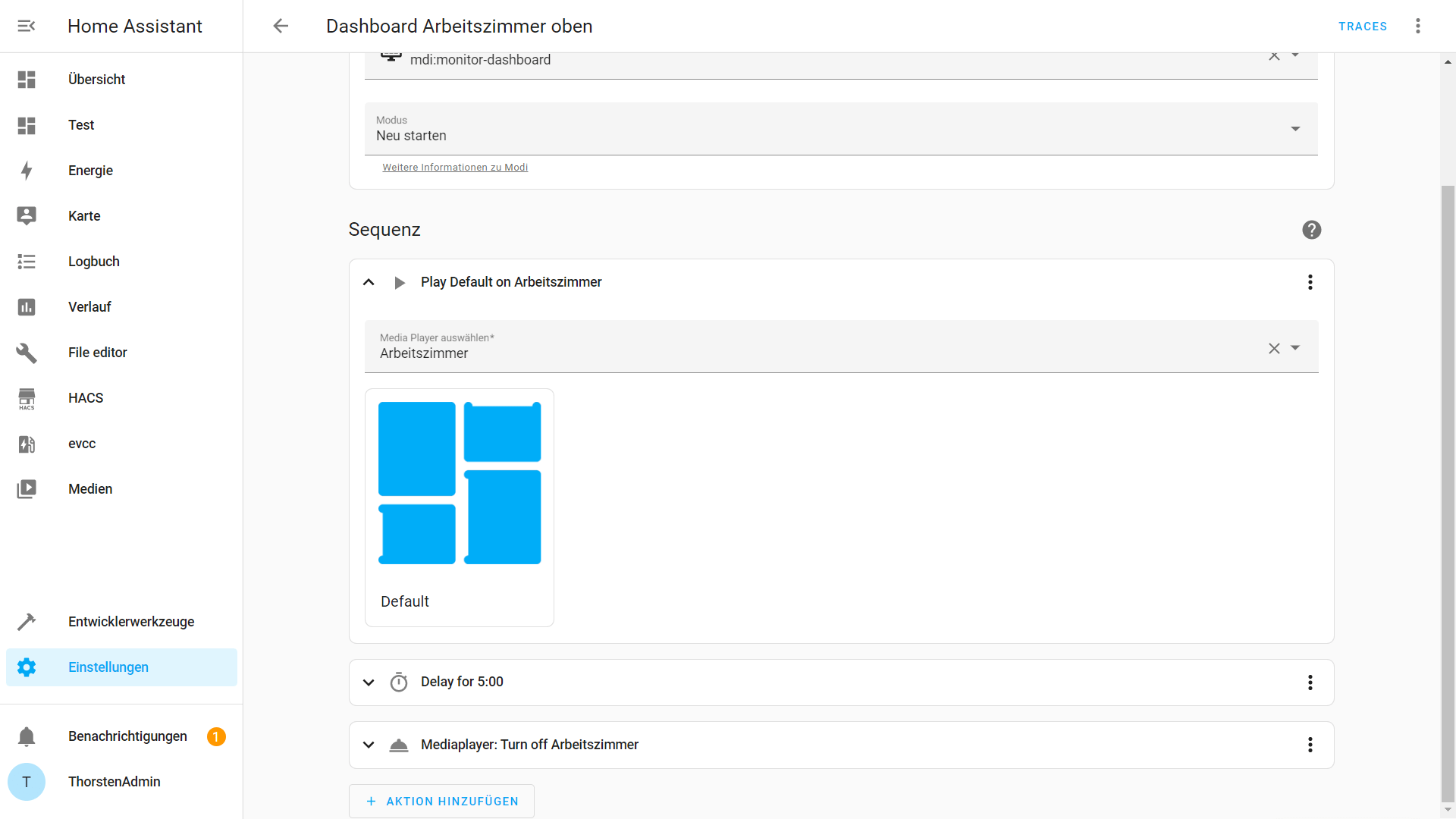Open the three-dot menu of the Mediaplayer action
Image resolution: width=1456 pixels, height=819 pixels.
tap(1310, 745)
